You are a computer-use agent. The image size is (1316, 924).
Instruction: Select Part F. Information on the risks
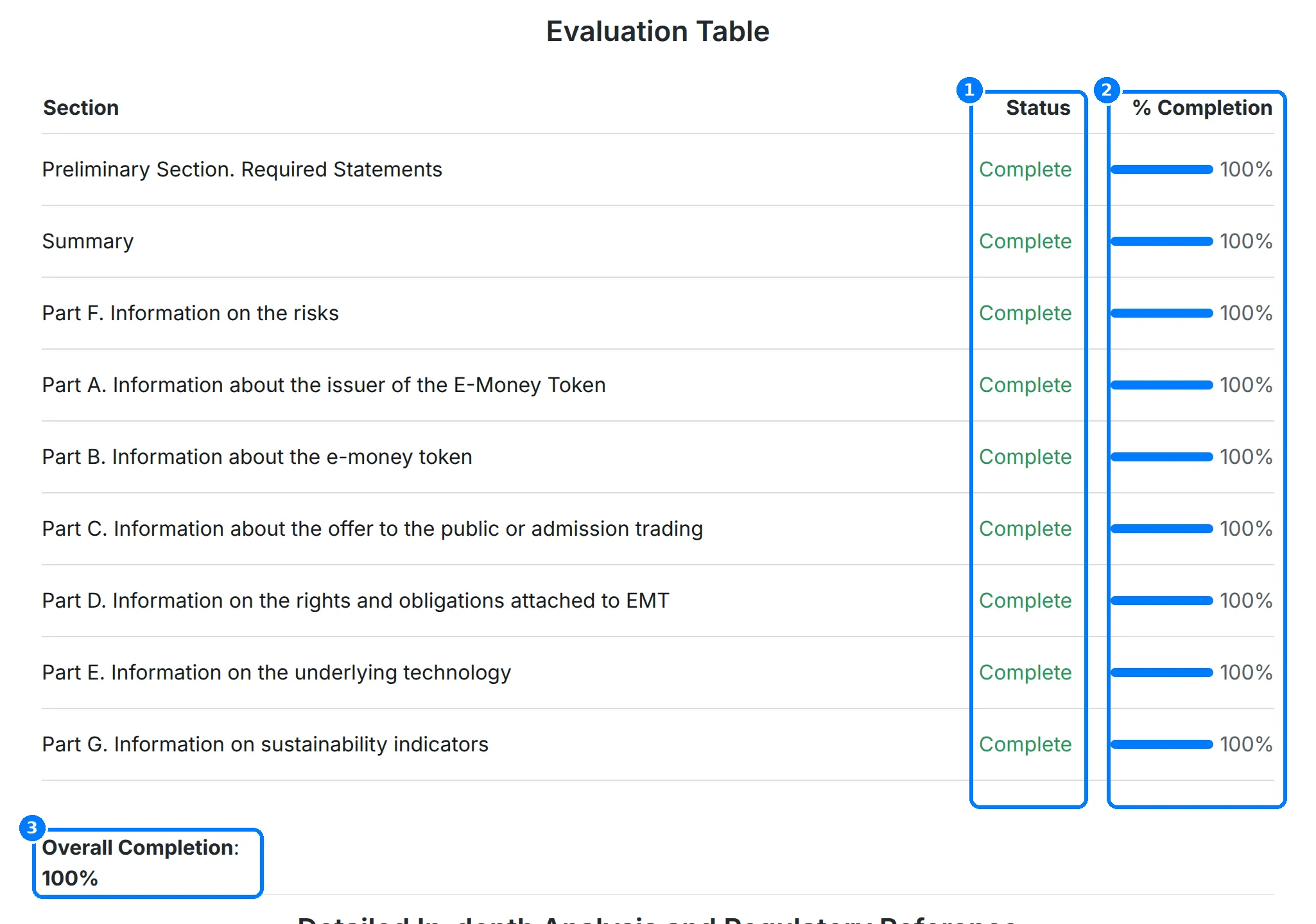click(x=658, y=313)
